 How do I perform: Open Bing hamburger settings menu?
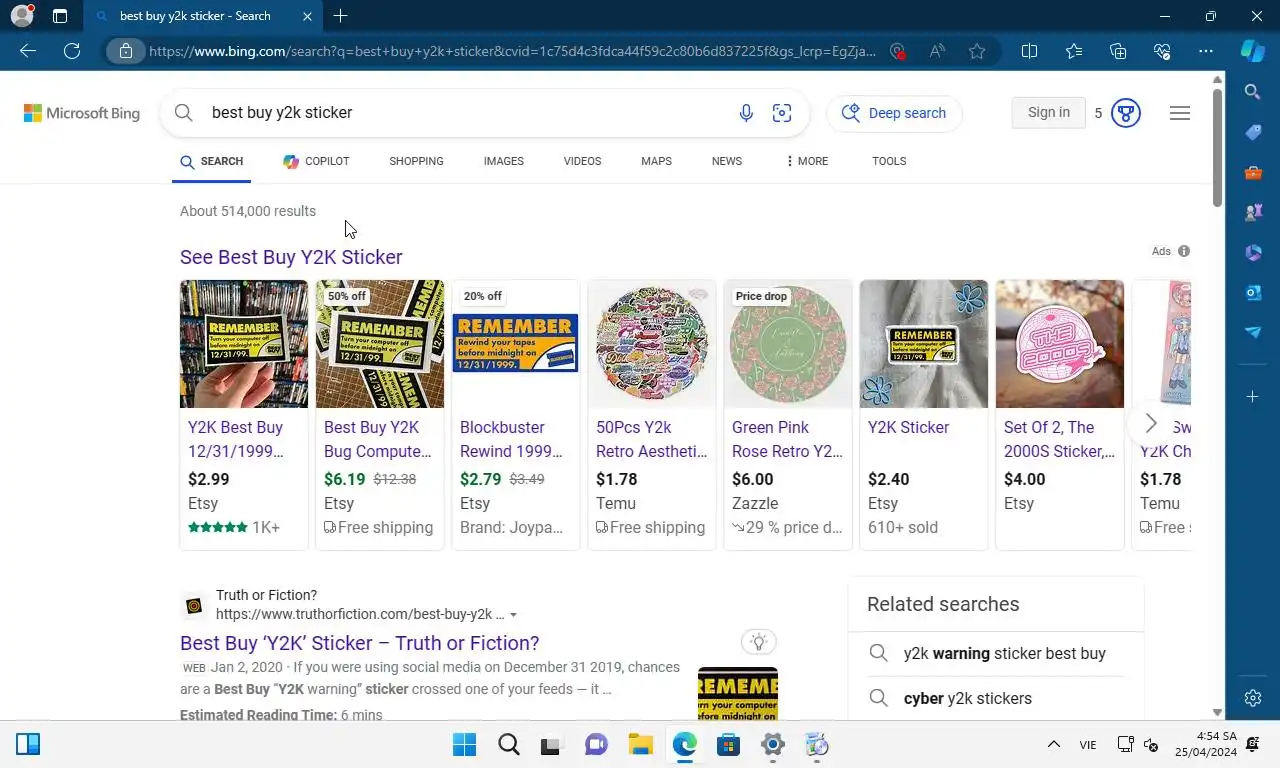(x=1180, y=113)
